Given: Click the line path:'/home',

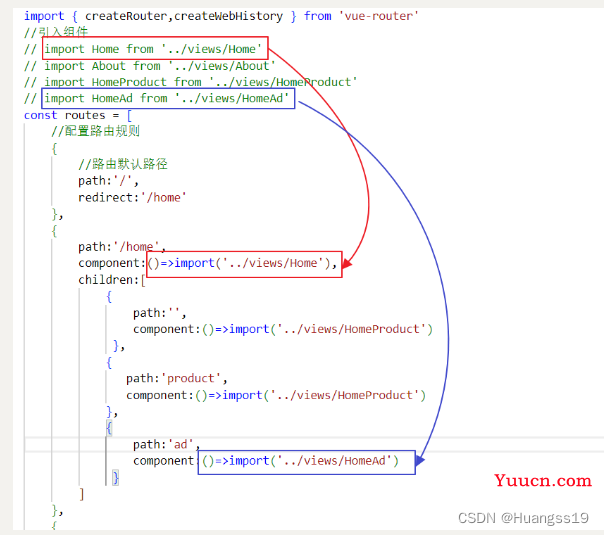Looking at the screenshot, I should [x=122, y=247].
